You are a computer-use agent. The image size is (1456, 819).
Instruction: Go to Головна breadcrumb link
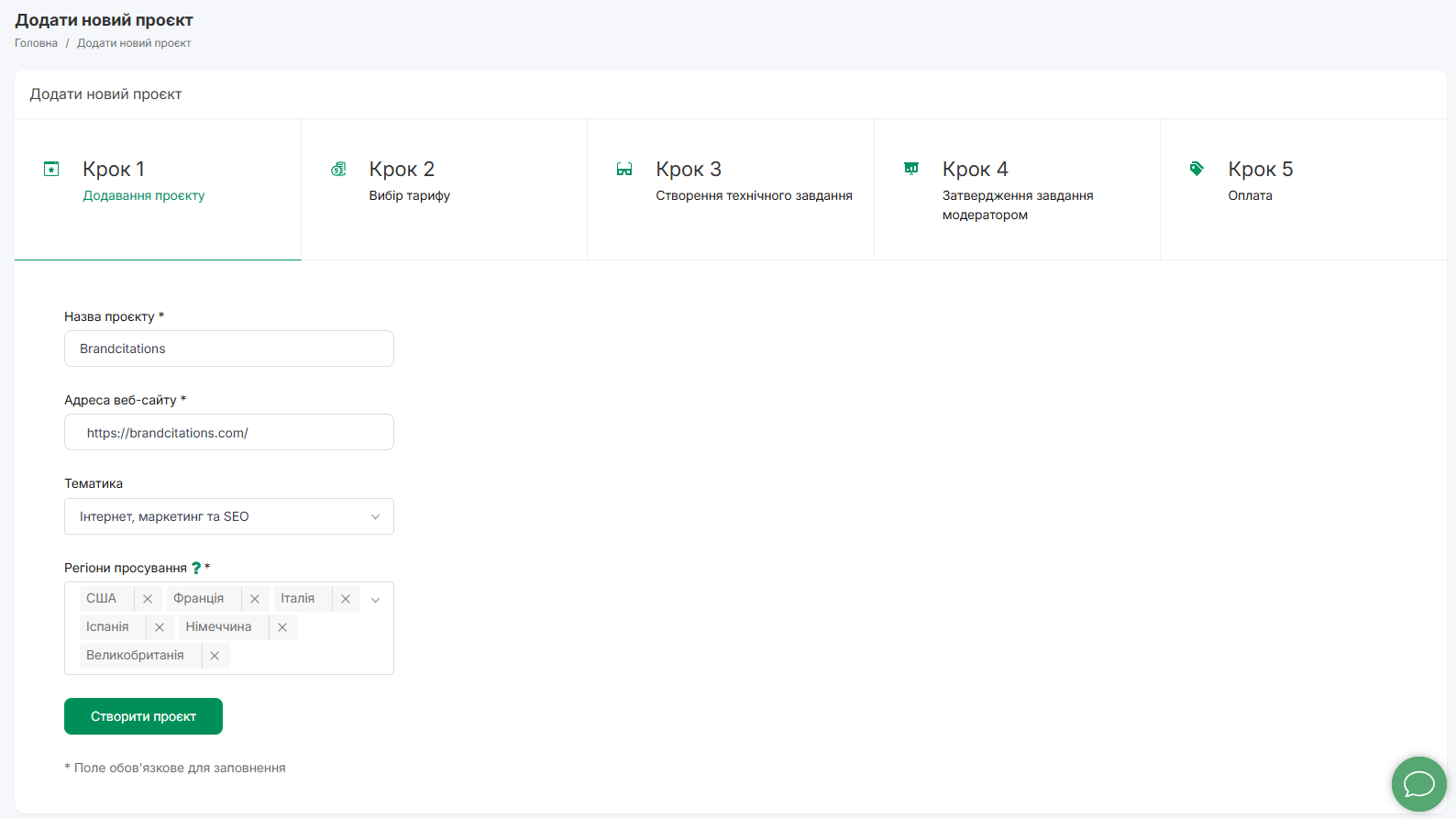pos(36,43)
